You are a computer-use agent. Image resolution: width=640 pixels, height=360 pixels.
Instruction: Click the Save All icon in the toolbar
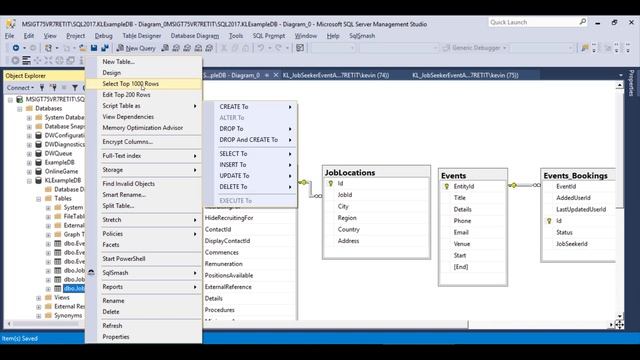(105, 48)
